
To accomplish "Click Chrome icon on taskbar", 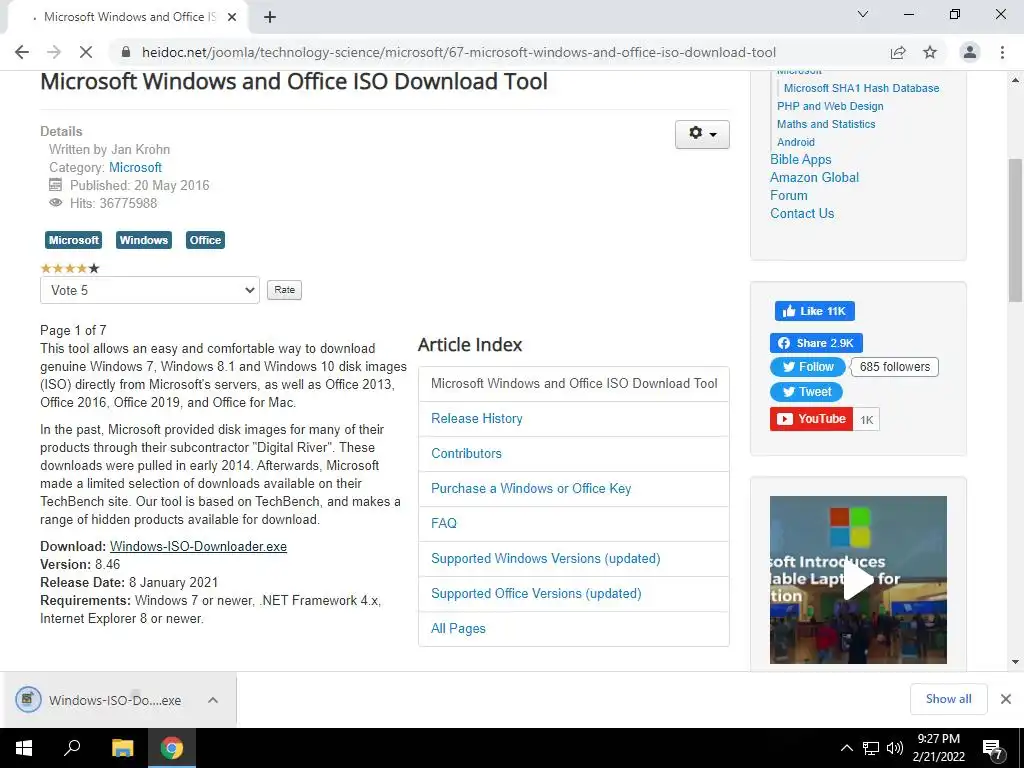I will [172, 748].
